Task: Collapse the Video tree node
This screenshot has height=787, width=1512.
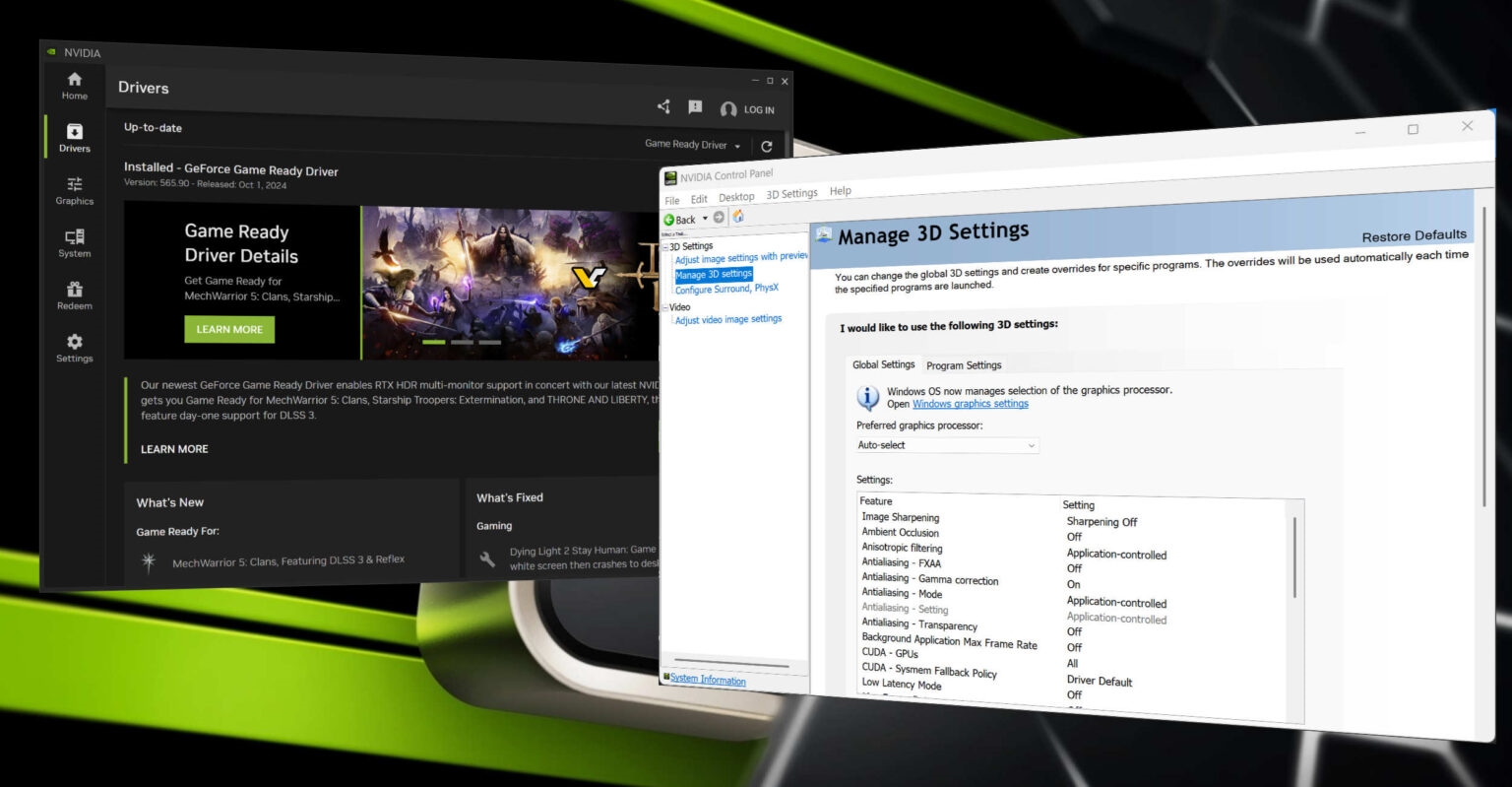Action: 665,307
